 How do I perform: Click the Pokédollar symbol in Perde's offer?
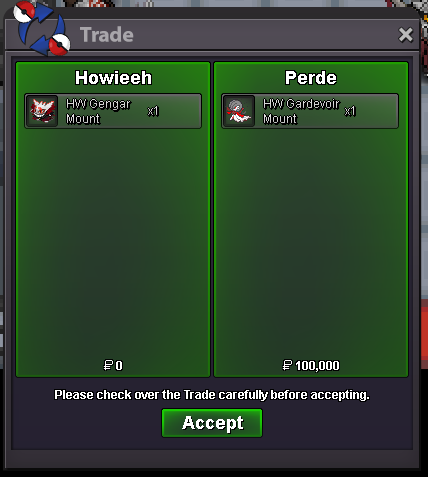coord(287,365)
